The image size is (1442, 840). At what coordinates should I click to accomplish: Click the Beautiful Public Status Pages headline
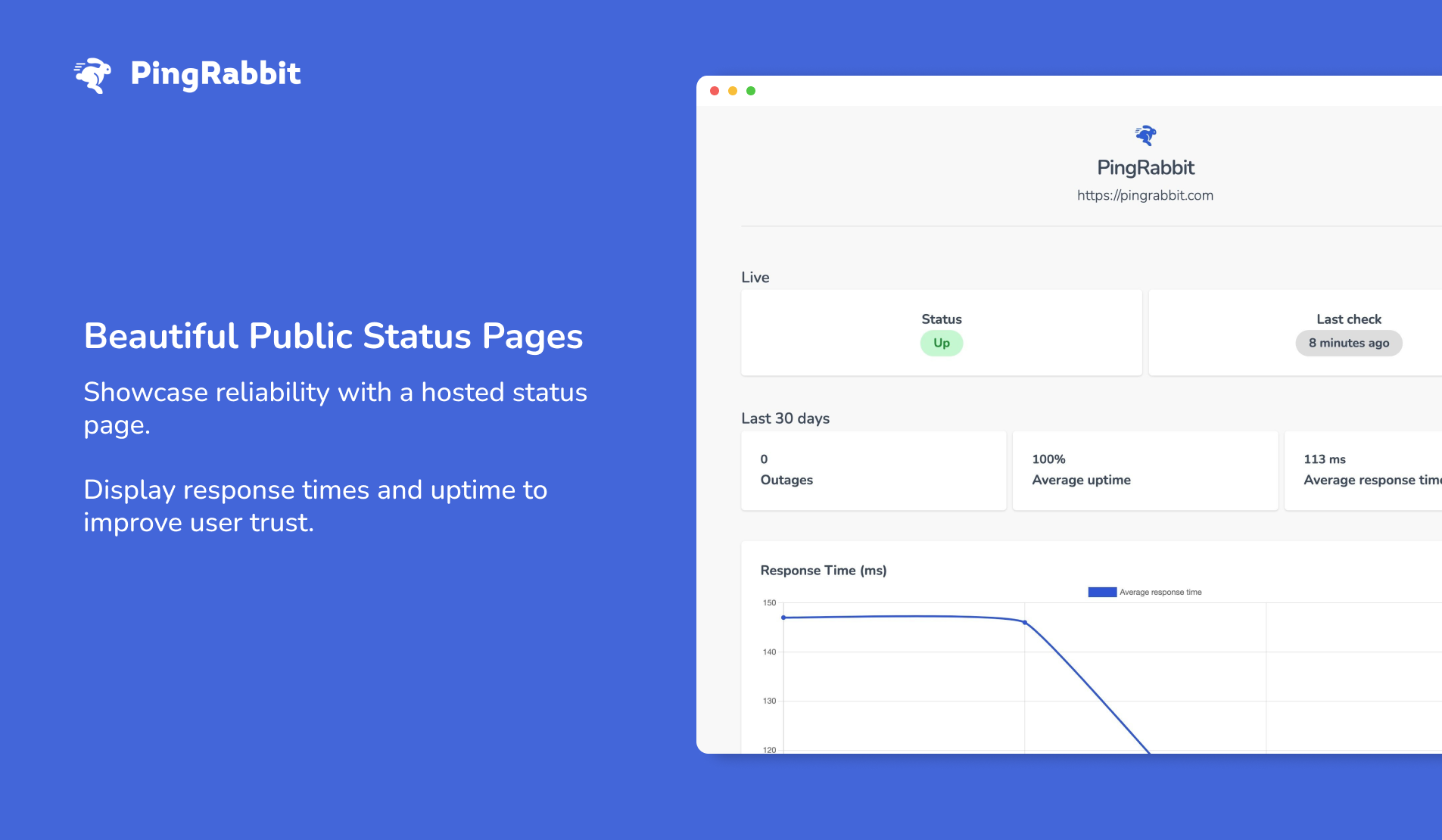click(333, 337)
